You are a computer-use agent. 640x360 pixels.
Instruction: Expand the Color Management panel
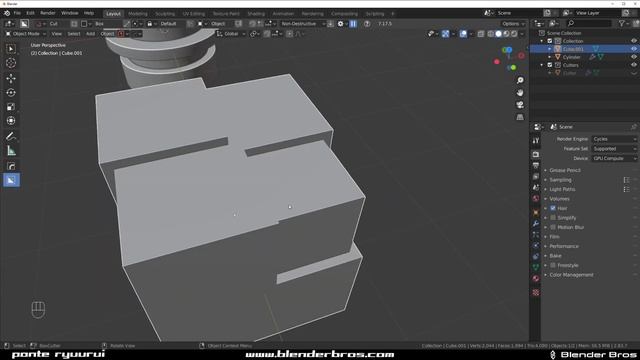[x=571, y=275]
